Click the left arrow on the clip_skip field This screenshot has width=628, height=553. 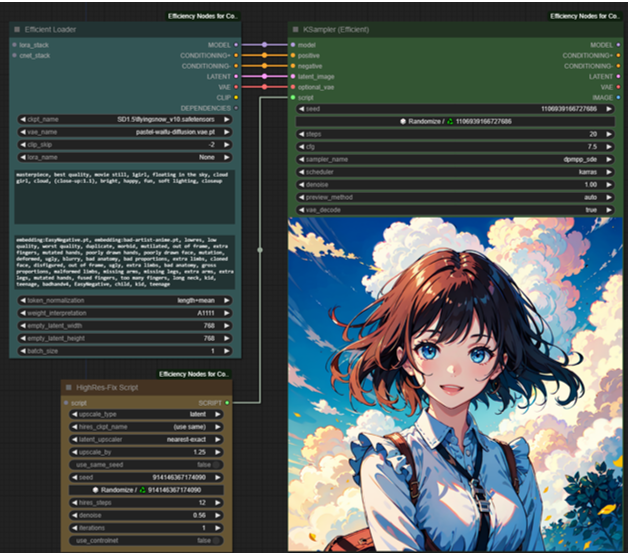point(22,144)
